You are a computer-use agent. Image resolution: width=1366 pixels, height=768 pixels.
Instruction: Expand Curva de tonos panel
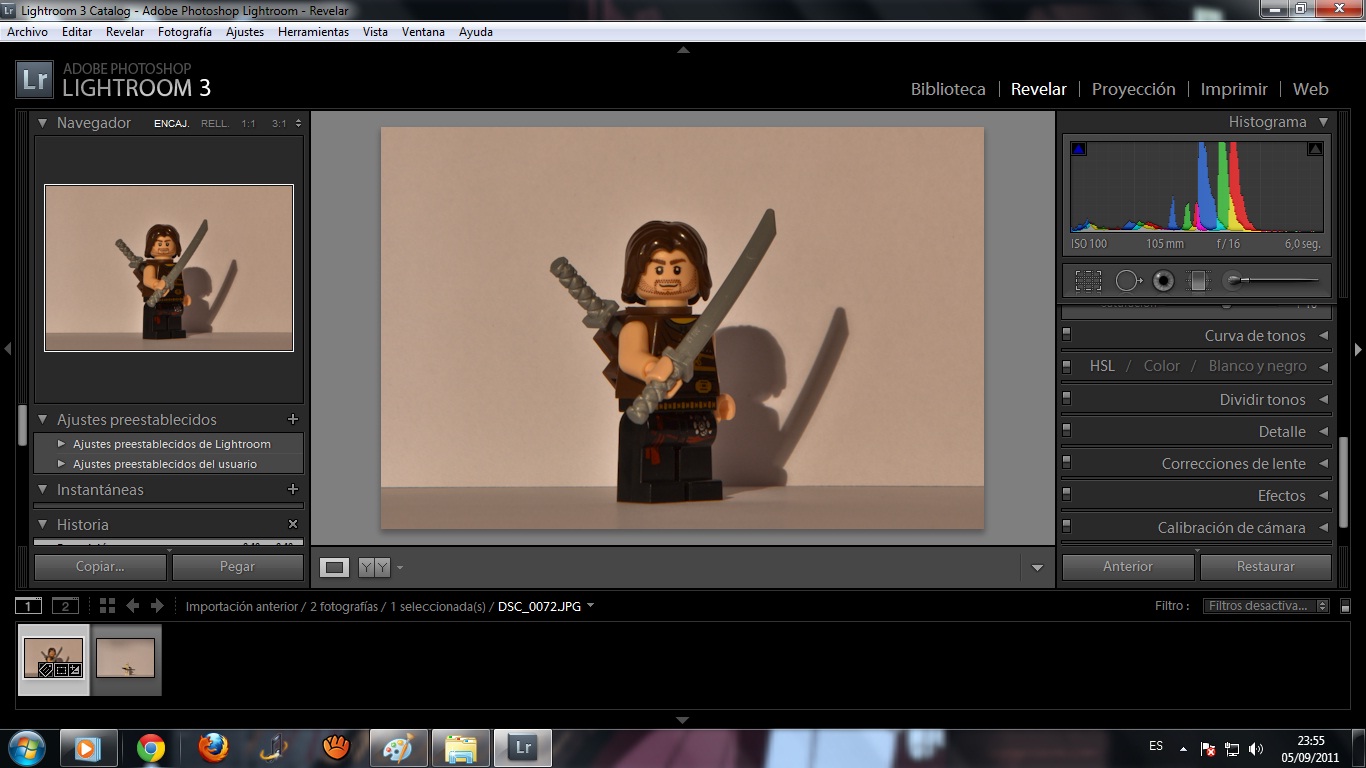coord(1324,336)
